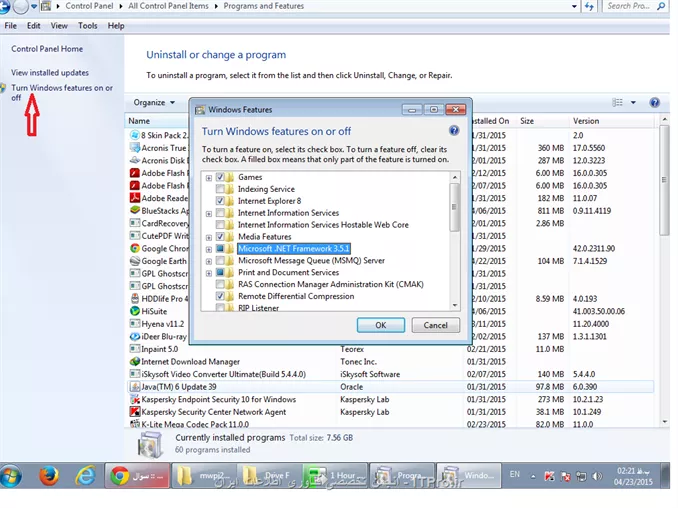This screenshot has width=678, height=508.
Task: Click Kaspersky tray icon
Action: click(x=549, y=476)
